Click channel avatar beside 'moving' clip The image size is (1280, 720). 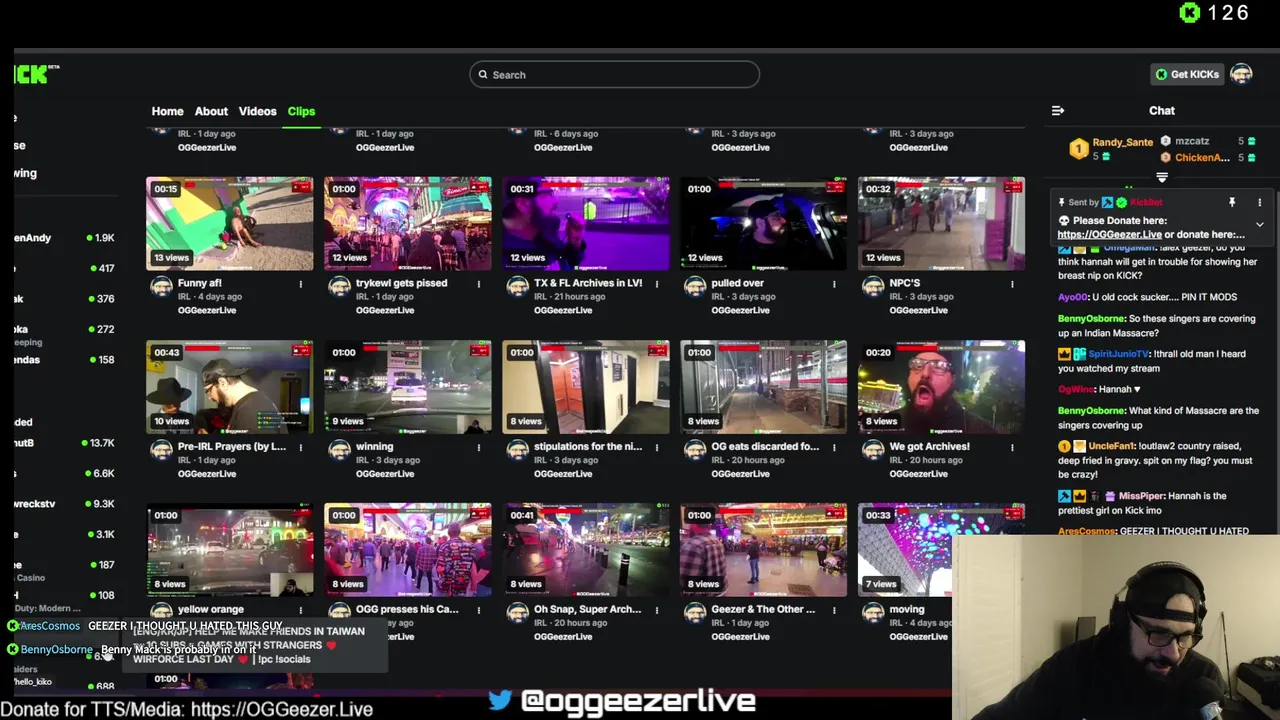873,613
